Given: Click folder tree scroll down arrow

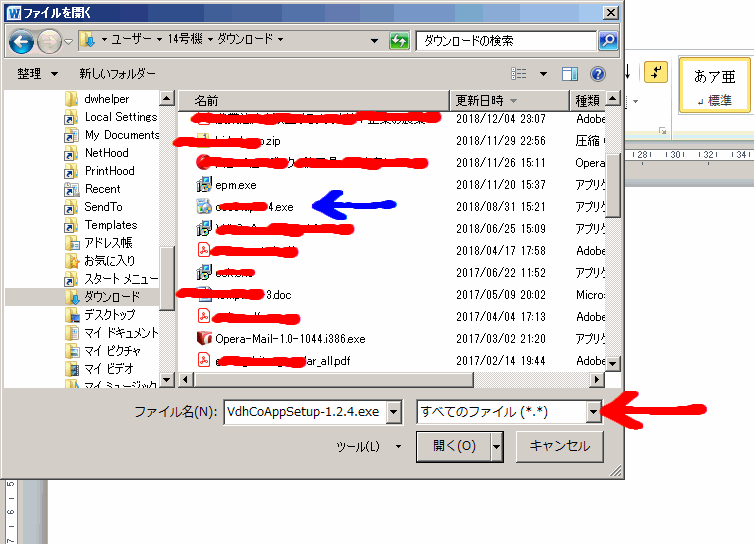Looking at the screenshot, I should 166,380.
